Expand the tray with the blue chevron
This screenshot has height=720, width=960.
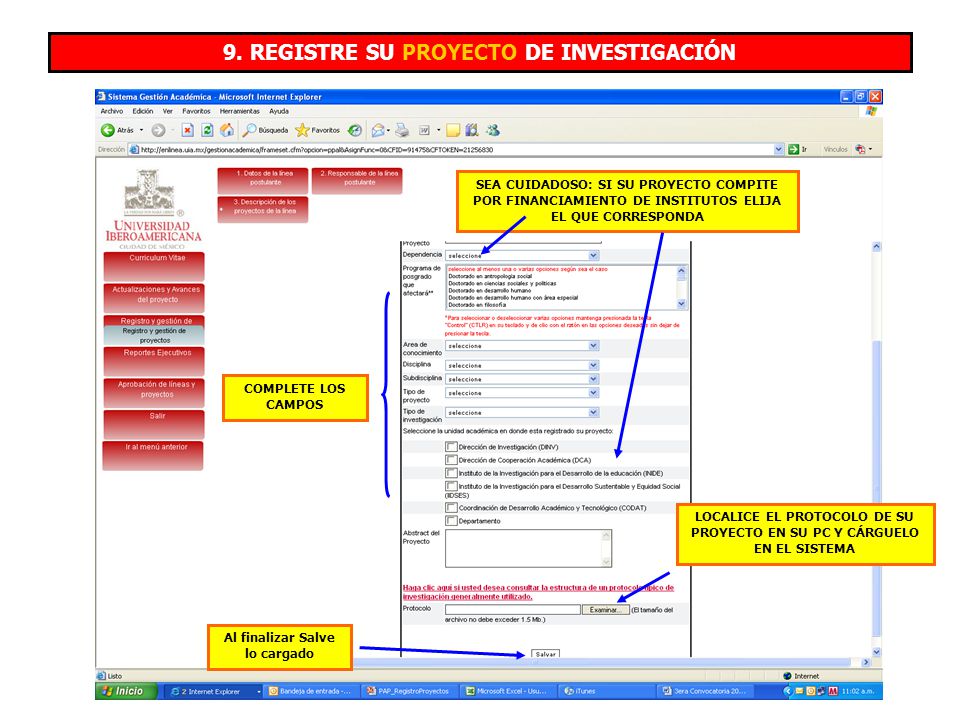pyautogui.click(x=787, y=691)
